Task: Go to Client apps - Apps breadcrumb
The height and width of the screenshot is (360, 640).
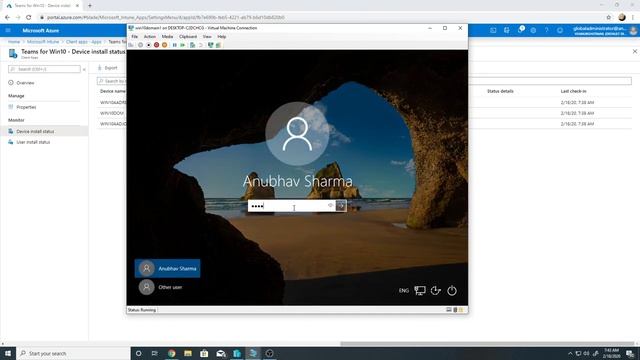Action: [x=84, y=42]
